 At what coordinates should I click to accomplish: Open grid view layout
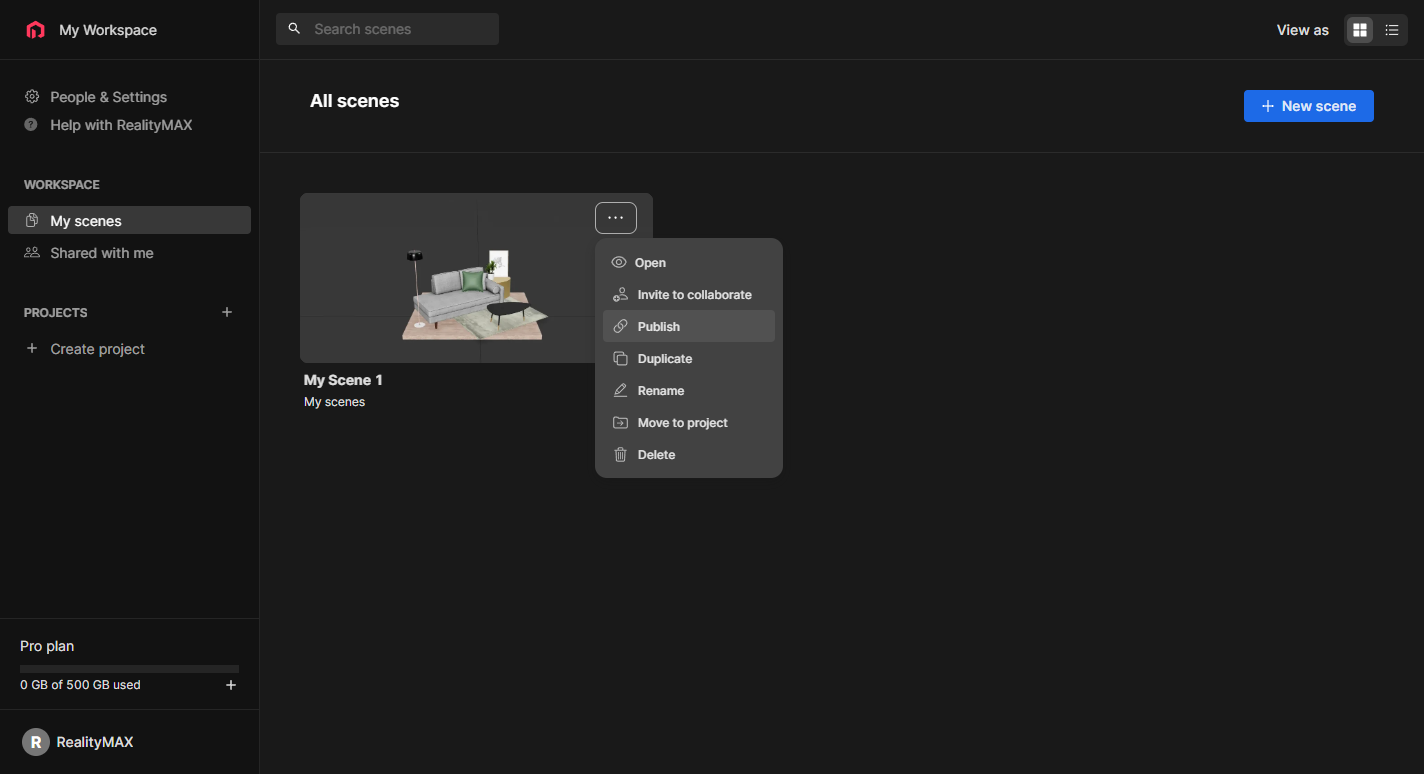point(1359,30)
